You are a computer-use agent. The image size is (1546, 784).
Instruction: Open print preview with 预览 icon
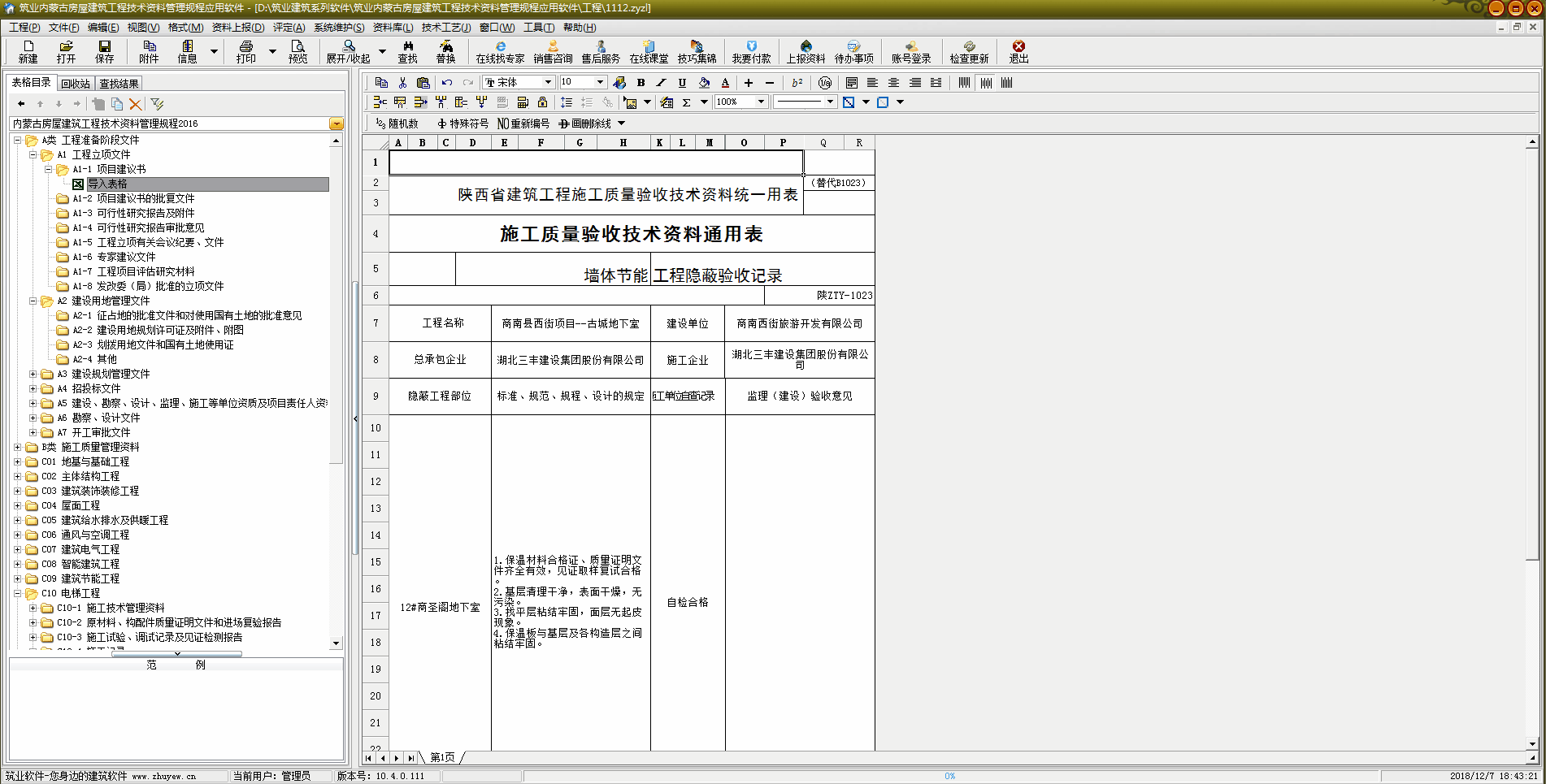(x=297, y=51)
